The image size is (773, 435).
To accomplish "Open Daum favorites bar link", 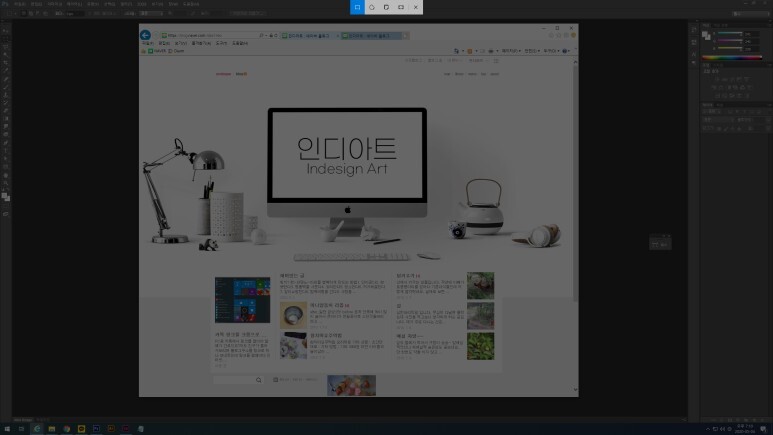I will click(176, 51).
